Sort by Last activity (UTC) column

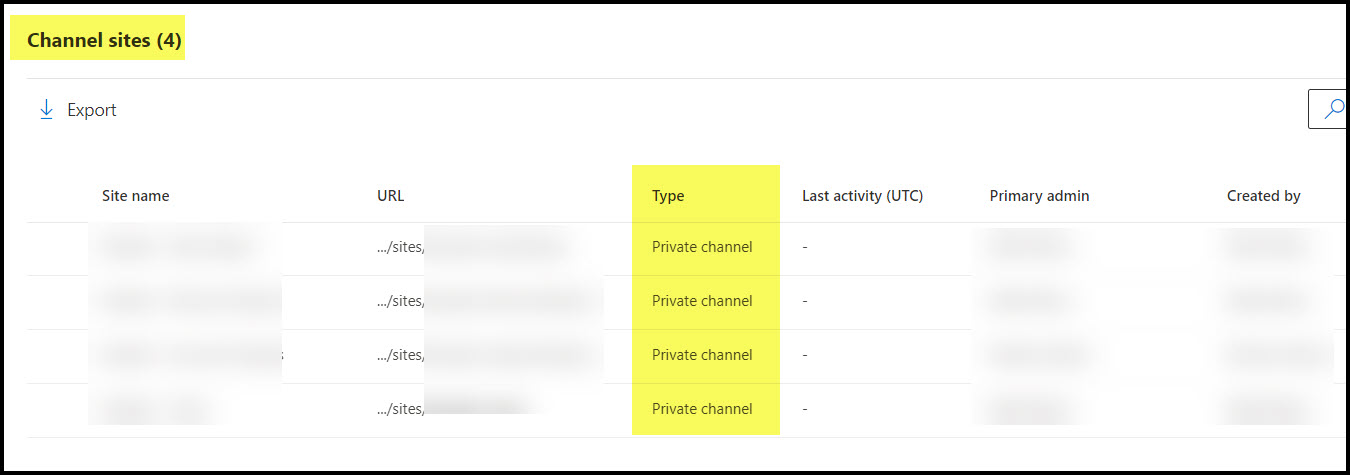[x=862, y=196]
